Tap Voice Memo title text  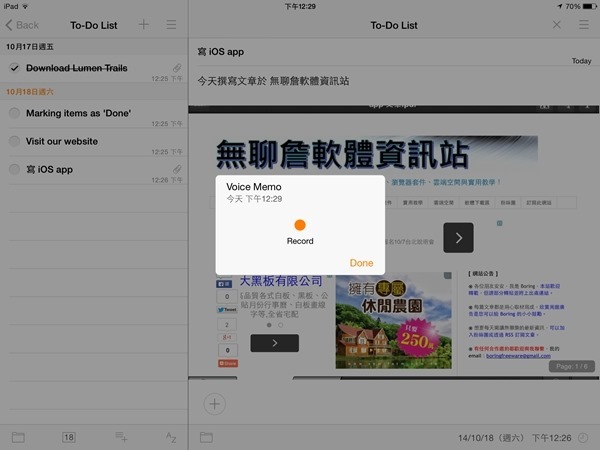coord(254,187)
